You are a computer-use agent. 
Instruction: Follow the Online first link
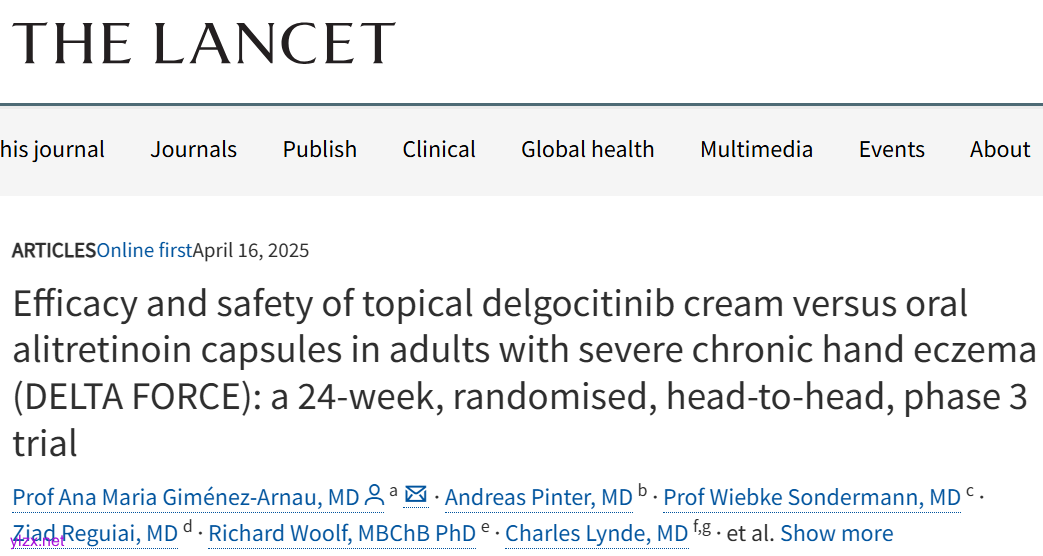tap(144, 250)
